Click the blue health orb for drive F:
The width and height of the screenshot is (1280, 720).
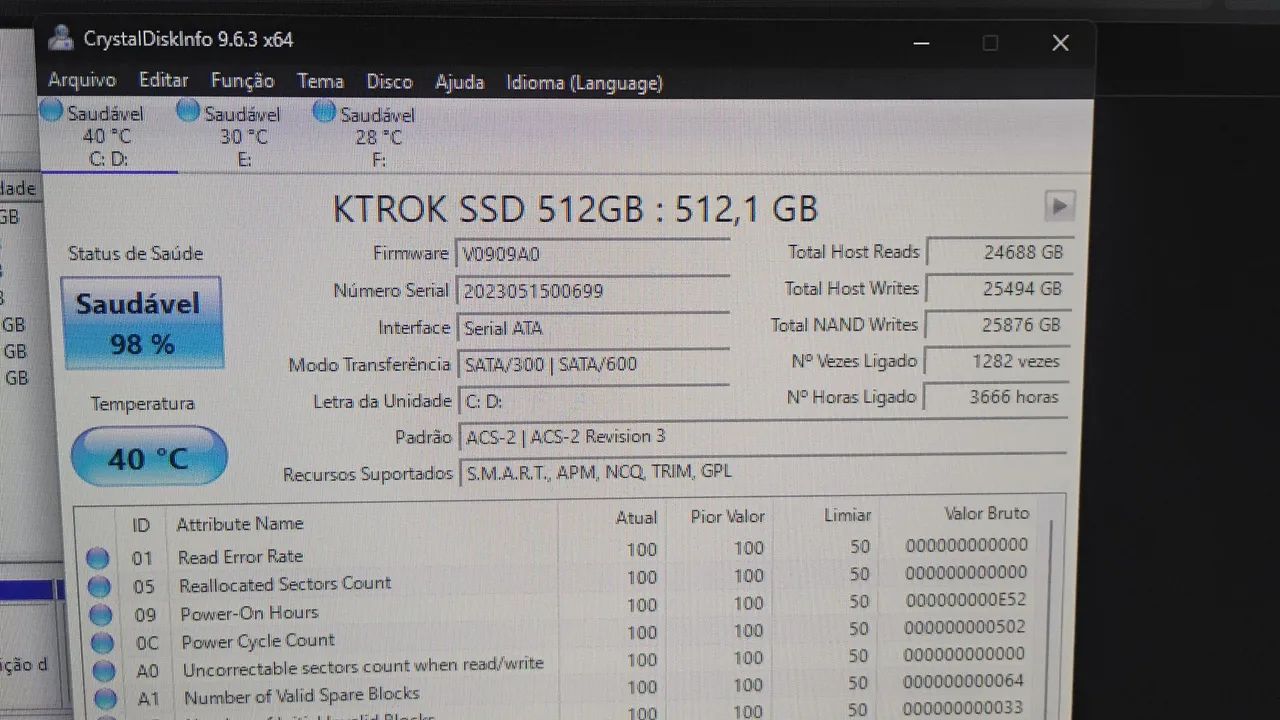coord(324,112)
